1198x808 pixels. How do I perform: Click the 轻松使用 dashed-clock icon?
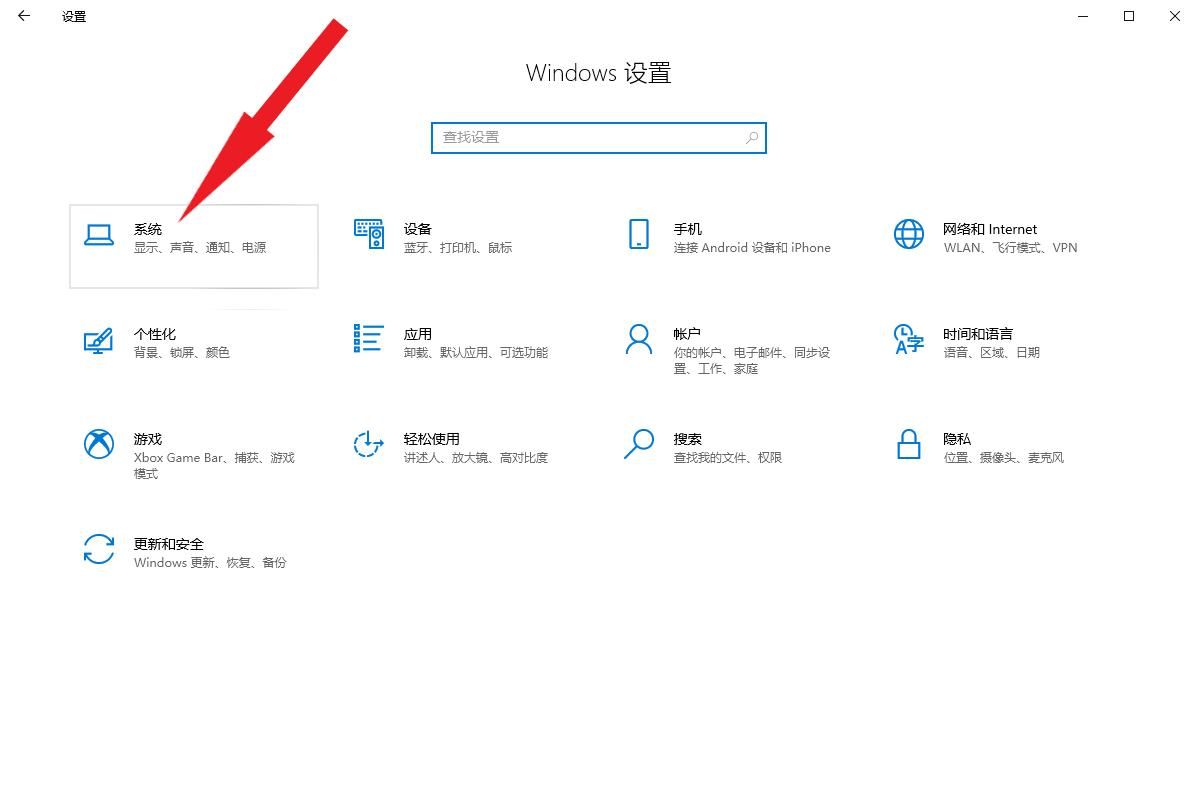[x=368, y=444]
